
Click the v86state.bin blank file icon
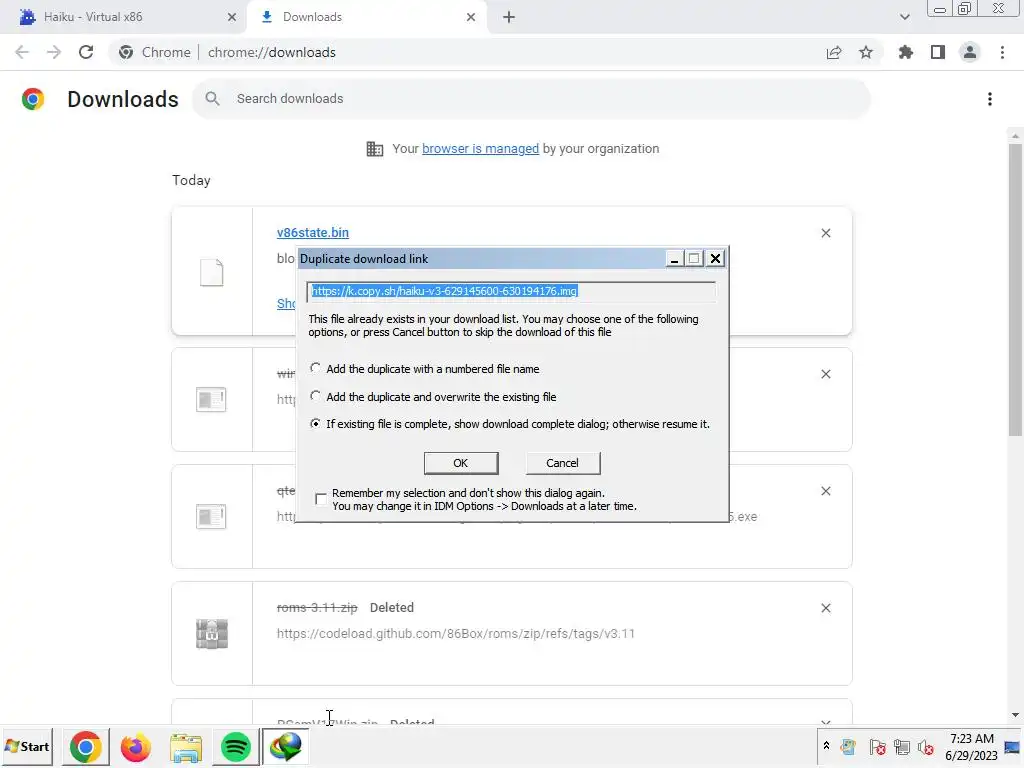pyautogui.click(x=212, y=272)
